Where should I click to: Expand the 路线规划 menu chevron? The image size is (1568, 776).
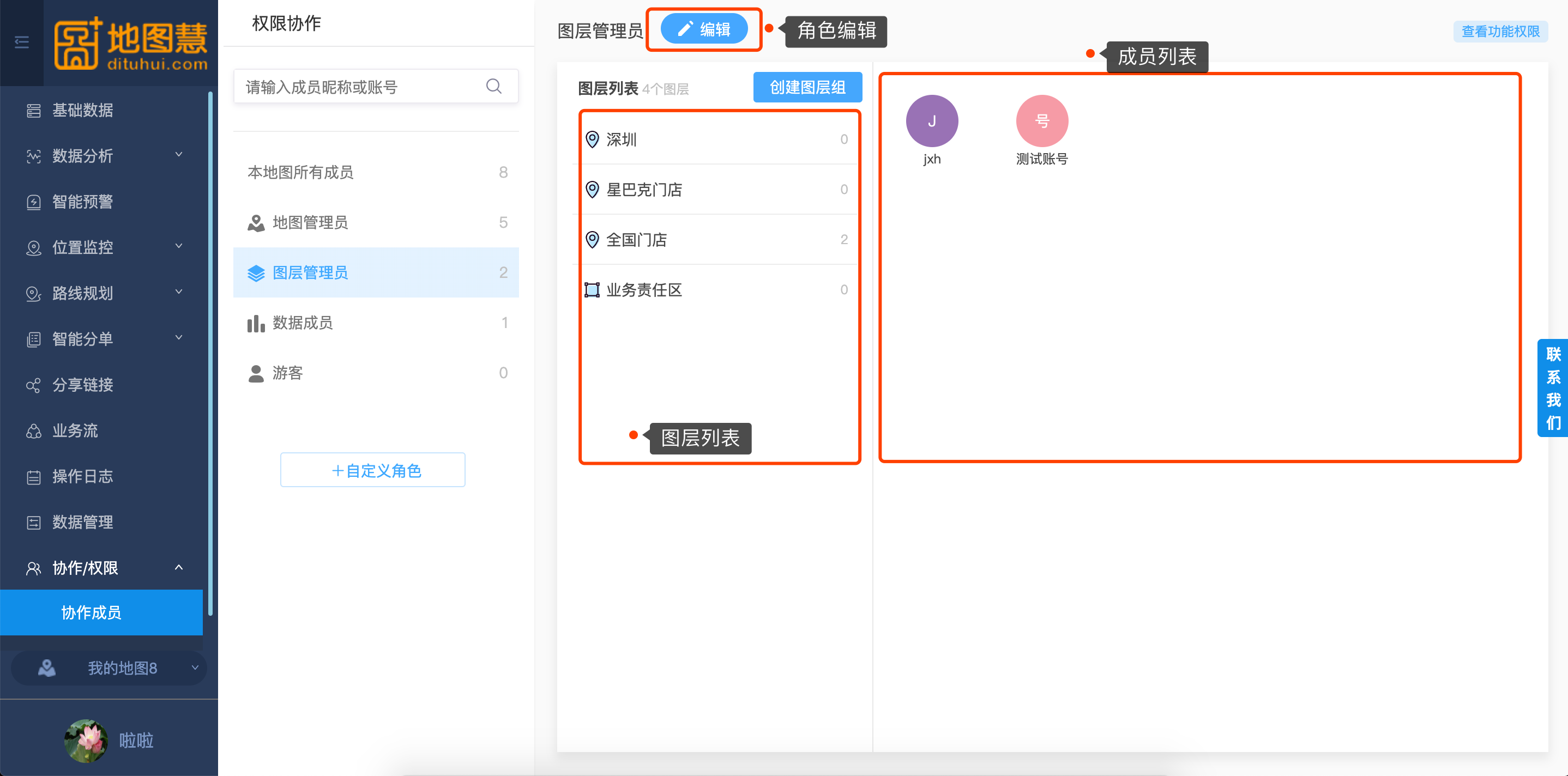[x=179, y=292]
